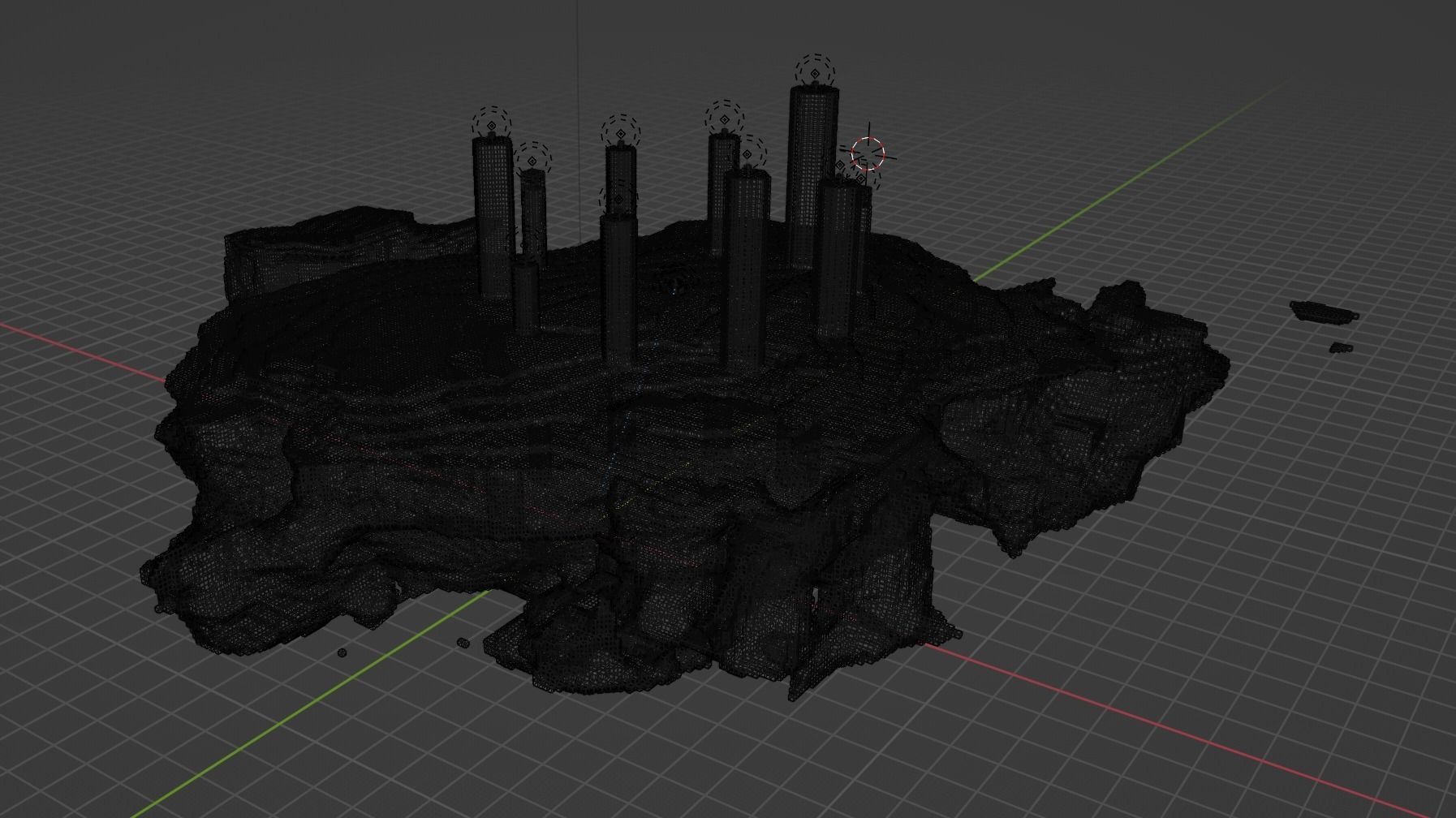Select the tallest cylinder tower
The height and width of the screenshot is (818, 1456).
(x=813, y=178)
